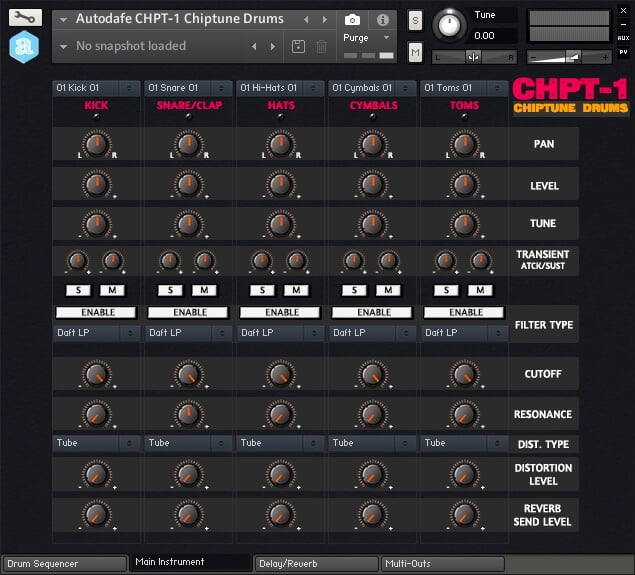635x575 pixels.
Task: Load the previous snapshot arrow
Action: tap(254, 47)
